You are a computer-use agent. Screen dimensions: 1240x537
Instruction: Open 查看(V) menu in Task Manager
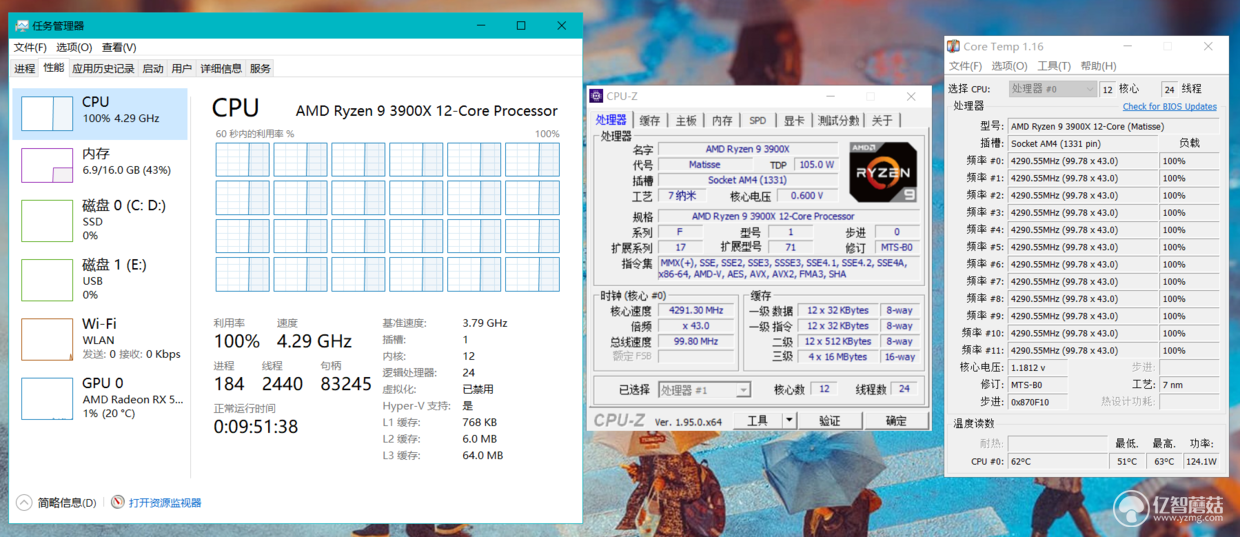coord(119,47)
